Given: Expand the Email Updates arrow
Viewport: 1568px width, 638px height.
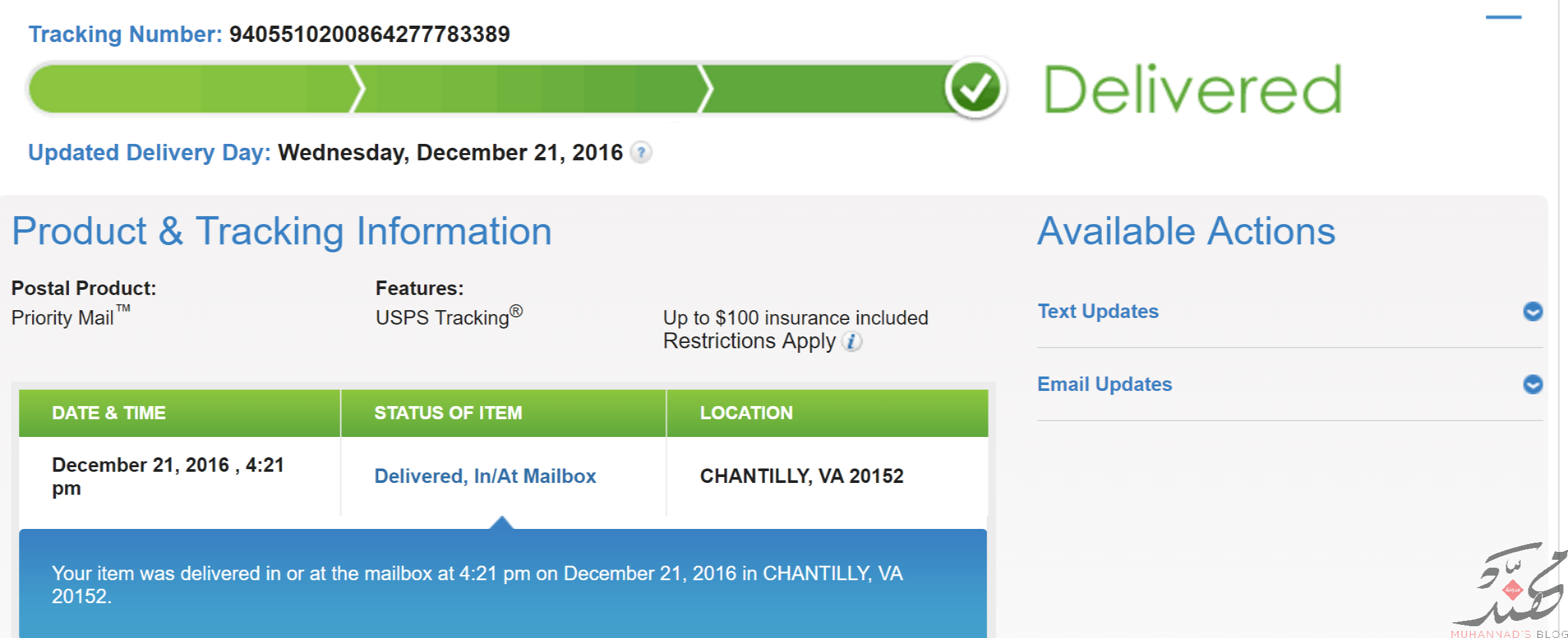Looking at the screenshot, I should 1533,384.
